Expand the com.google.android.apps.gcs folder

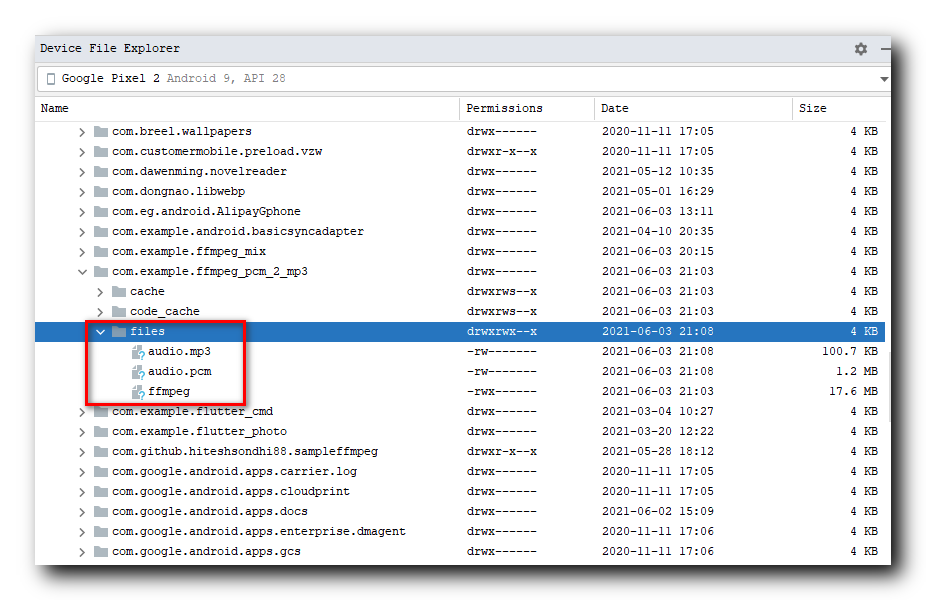[x=82, y=553]
